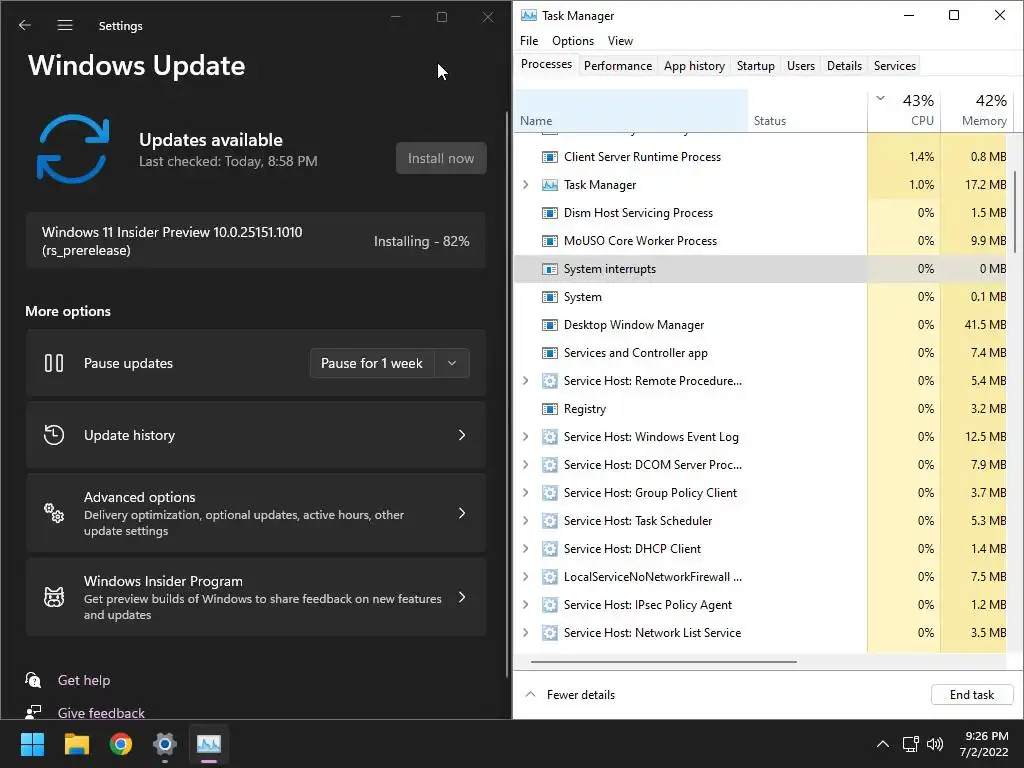Switch to the Details tab
The height and width of the screenshot is (768, 1024).
pos(844,65)
